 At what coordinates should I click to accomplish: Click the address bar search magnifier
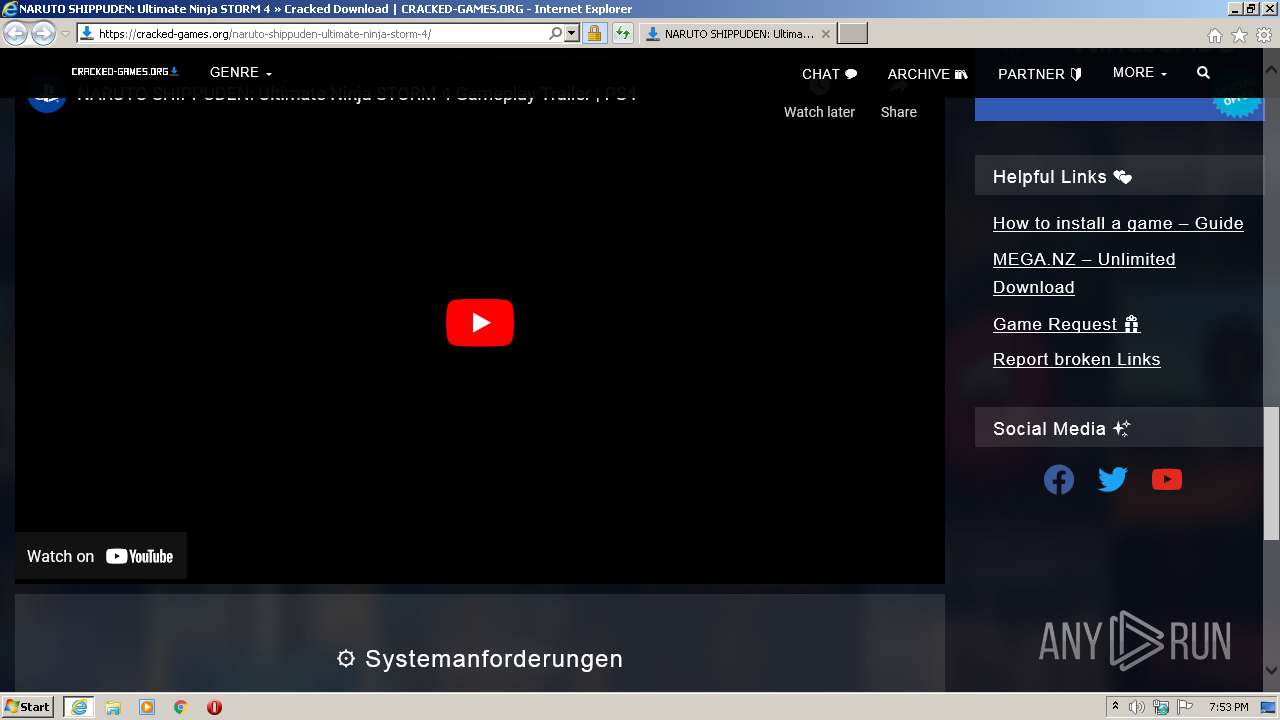pyautogui.click(x=556, y=34)
